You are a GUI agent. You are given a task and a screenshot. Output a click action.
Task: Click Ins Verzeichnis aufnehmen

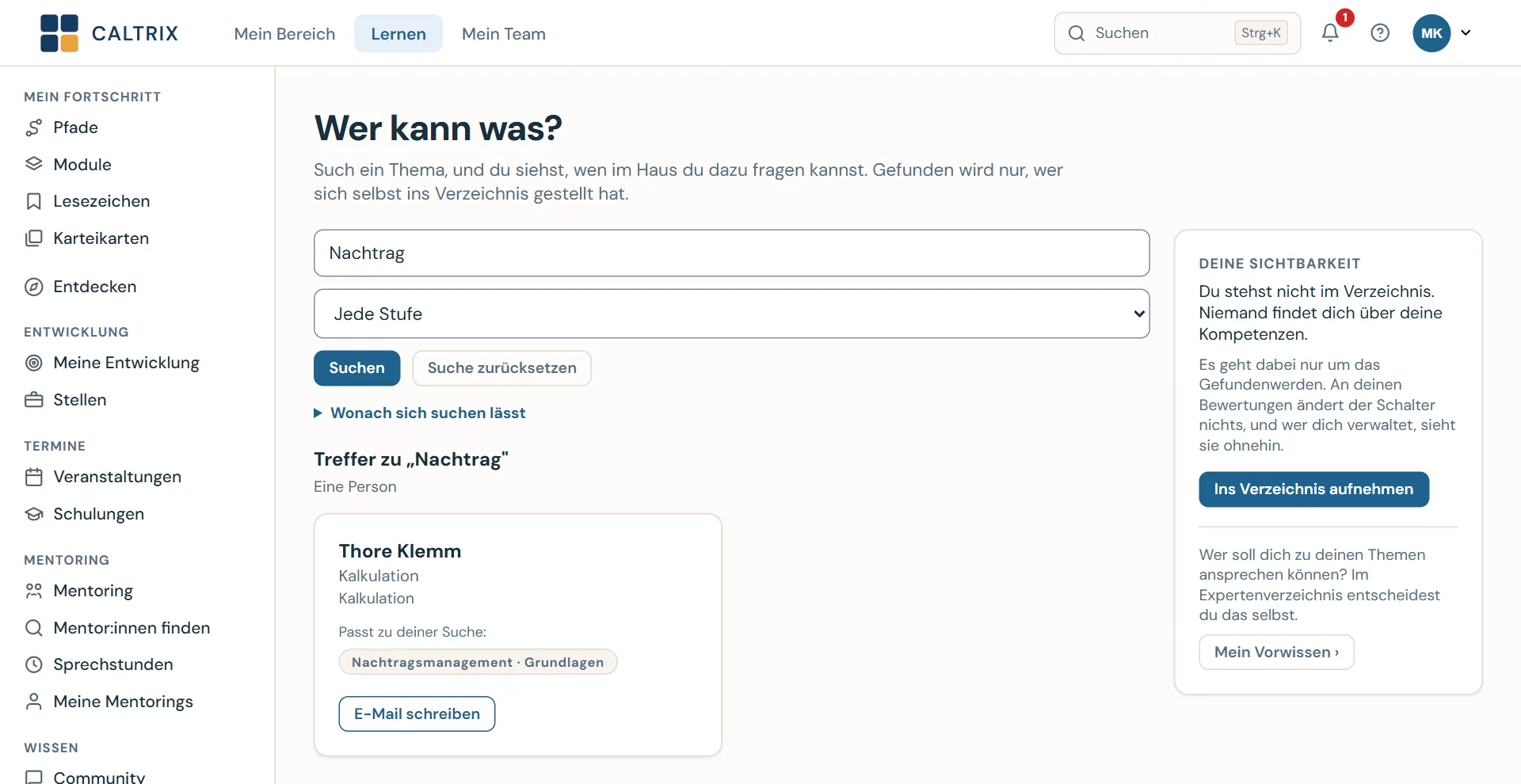(1313, 489)
